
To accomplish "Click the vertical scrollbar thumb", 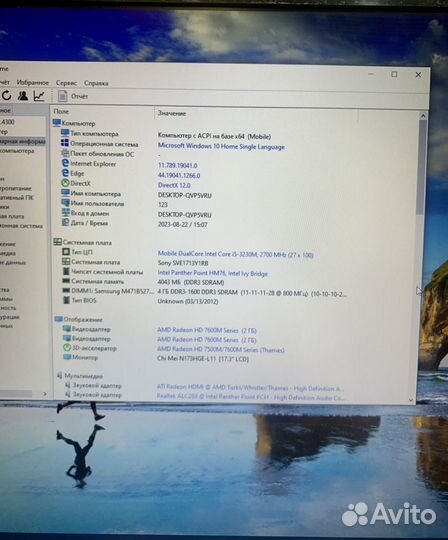I will click(x=421, y=167).
